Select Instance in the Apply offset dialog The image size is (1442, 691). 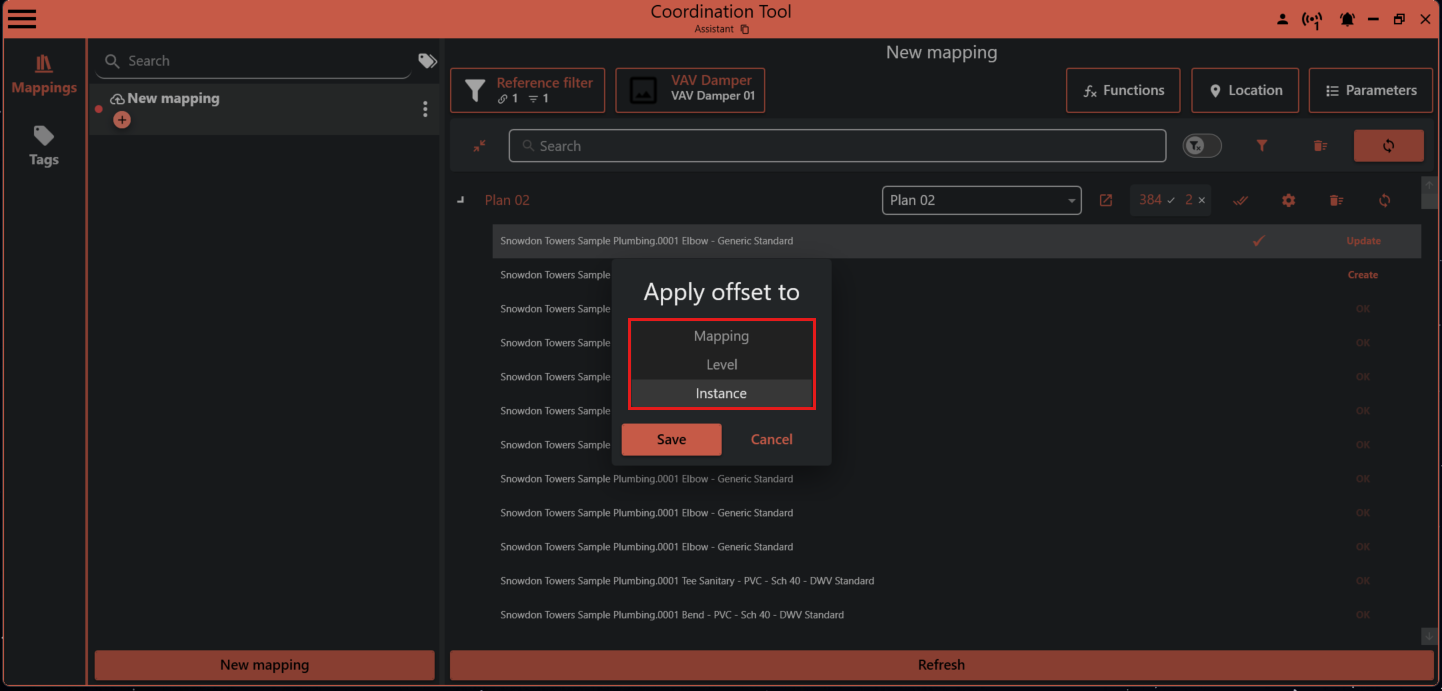pyautogui.click(x=721, y=393)
